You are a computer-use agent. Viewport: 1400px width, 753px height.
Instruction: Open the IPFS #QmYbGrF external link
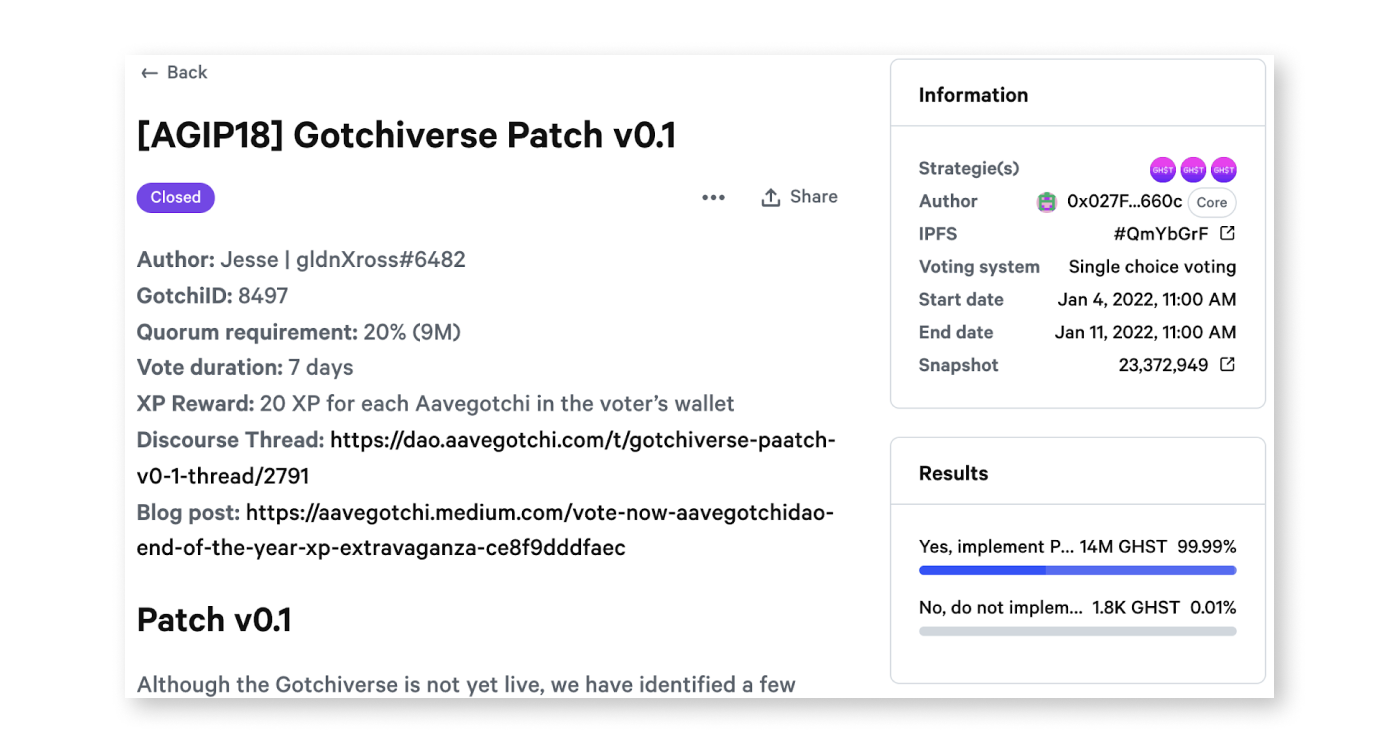[1175, 234]
